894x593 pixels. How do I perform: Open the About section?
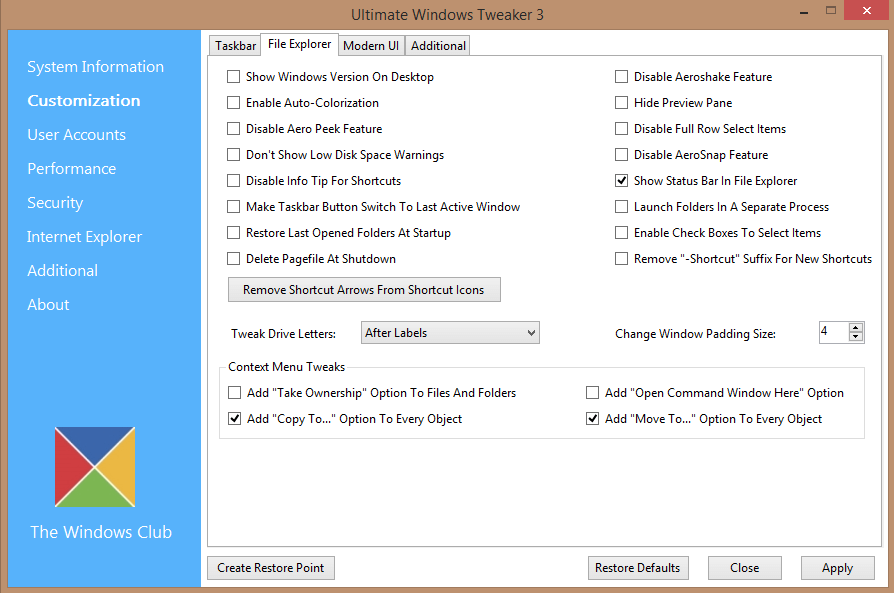coord(48,304)
